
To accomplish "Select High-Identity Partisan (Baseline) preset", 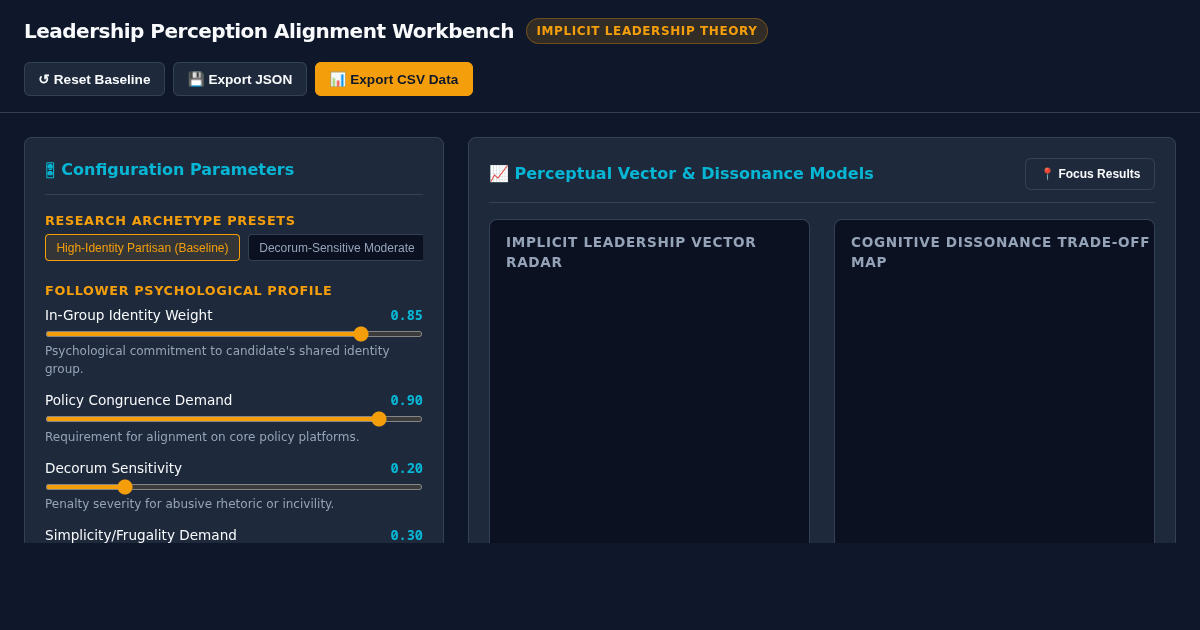I will click(x=142, y=248).
